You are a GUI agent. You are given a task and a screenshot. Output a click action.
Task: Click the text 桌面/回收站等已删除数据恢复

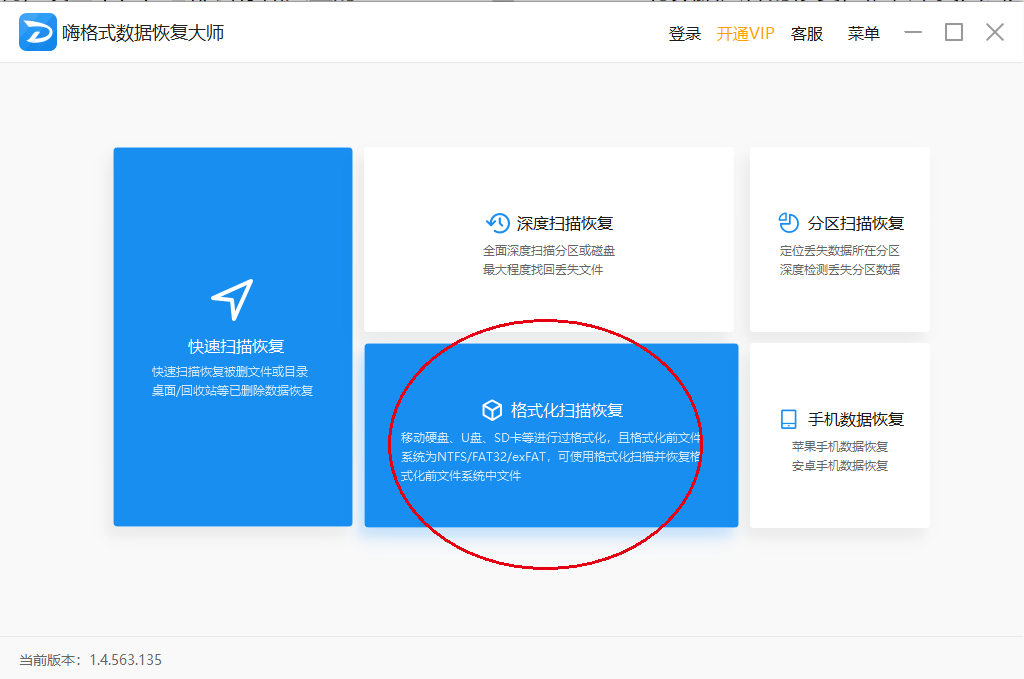click(232, 390)
